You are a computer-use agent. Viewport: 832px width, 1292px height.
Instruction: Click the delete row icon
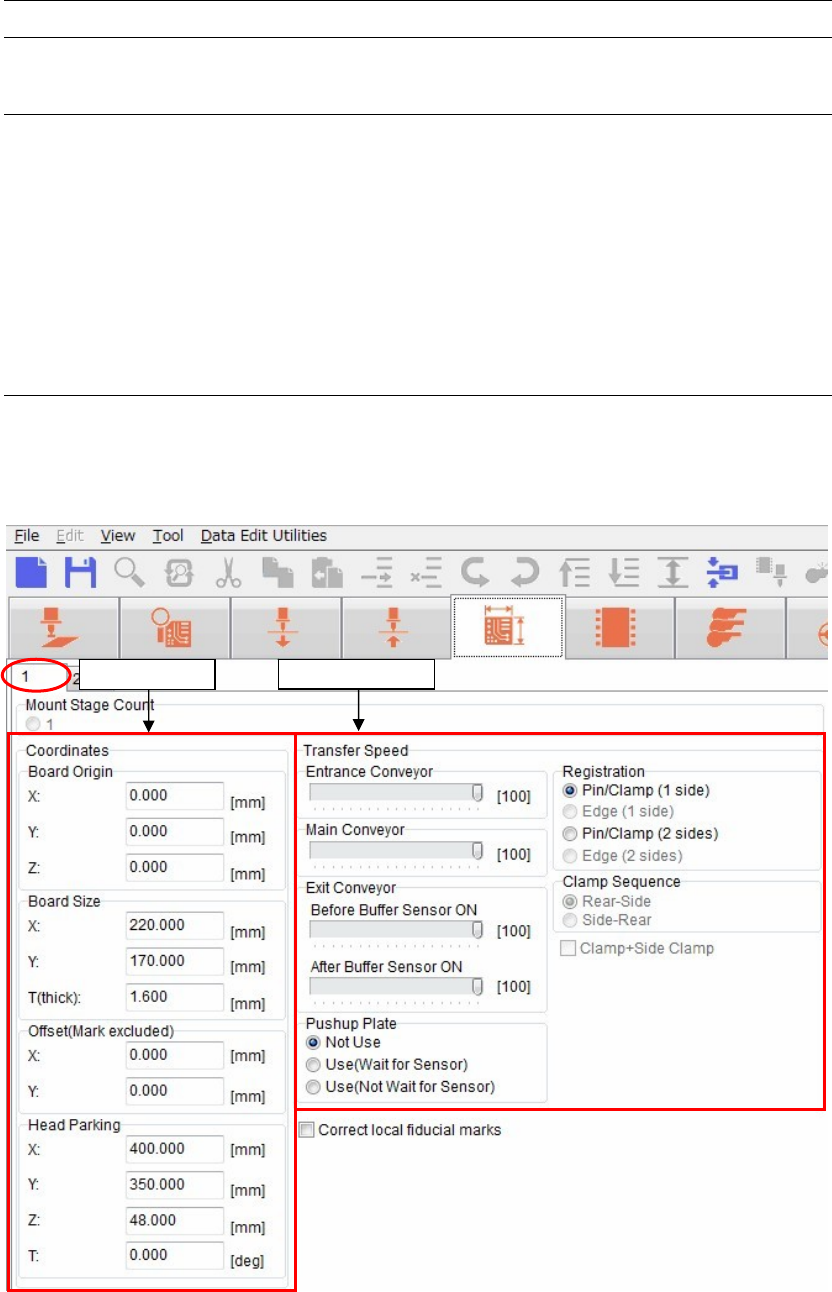pyautogui.click(x=428, y=573)
